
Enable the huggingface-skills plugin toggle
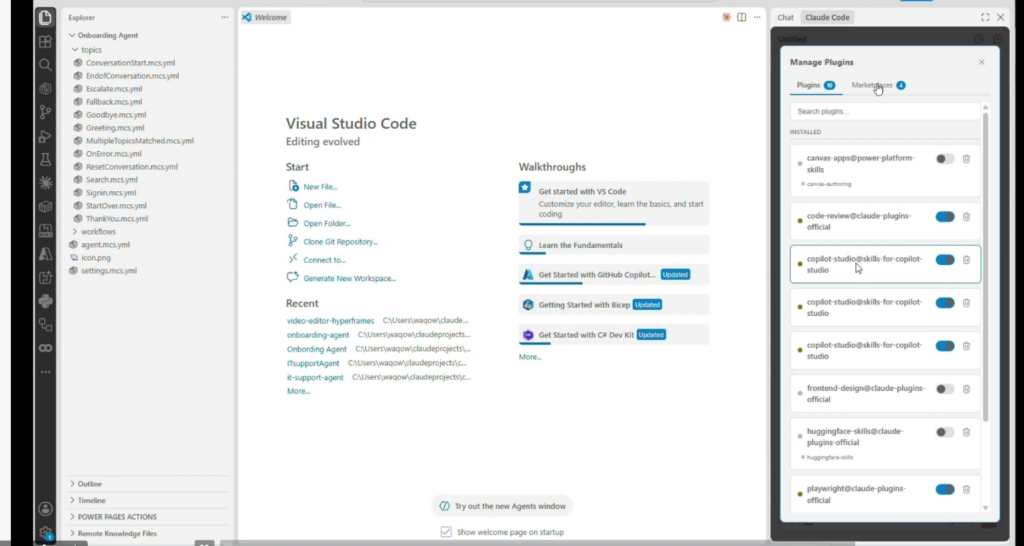[x=944, y=432]
